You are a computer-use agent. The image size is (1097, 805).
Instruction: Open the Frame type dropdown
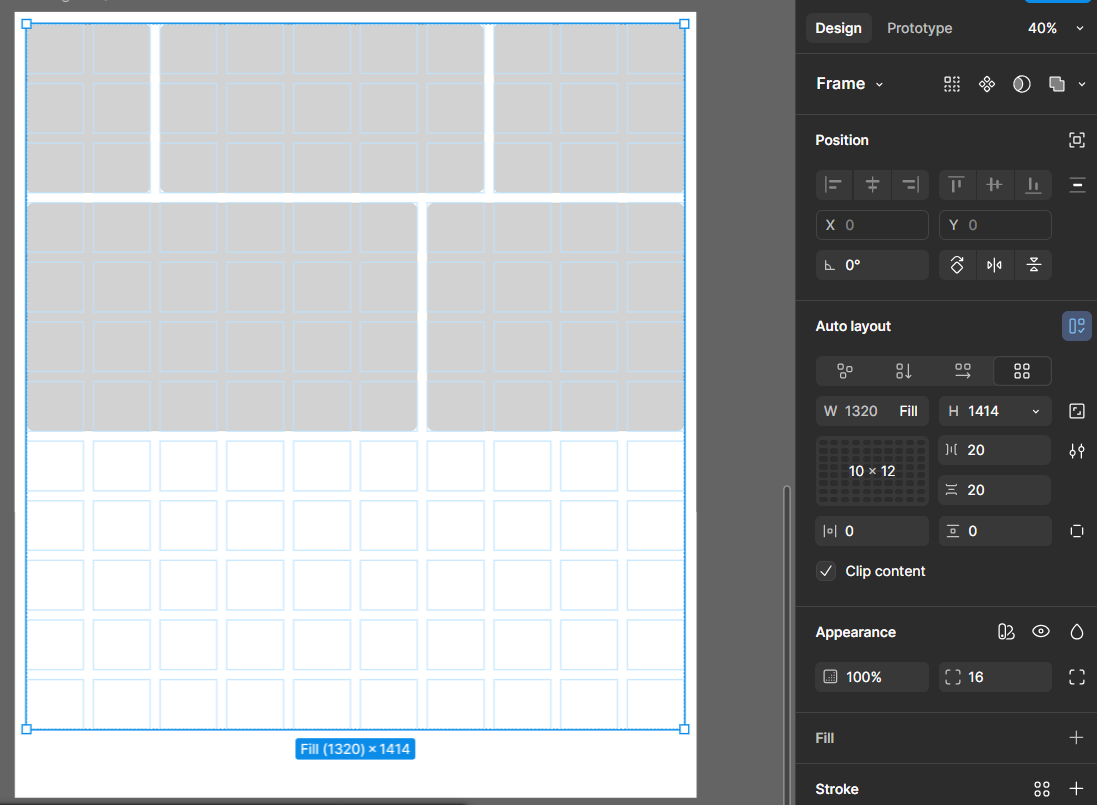[x=849, y=84]
